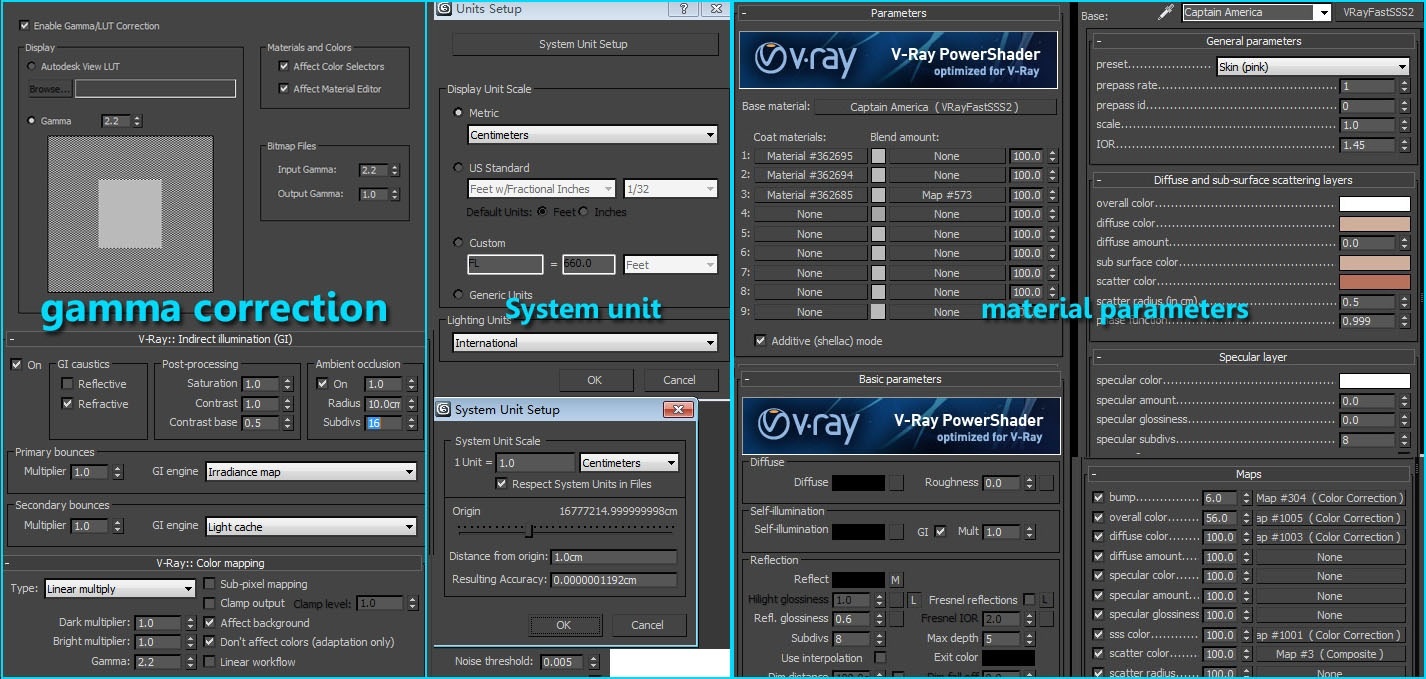Toggle Respect System Units in Files
Viewport: 1426px width, 679px height.
[x=502, y=484]
